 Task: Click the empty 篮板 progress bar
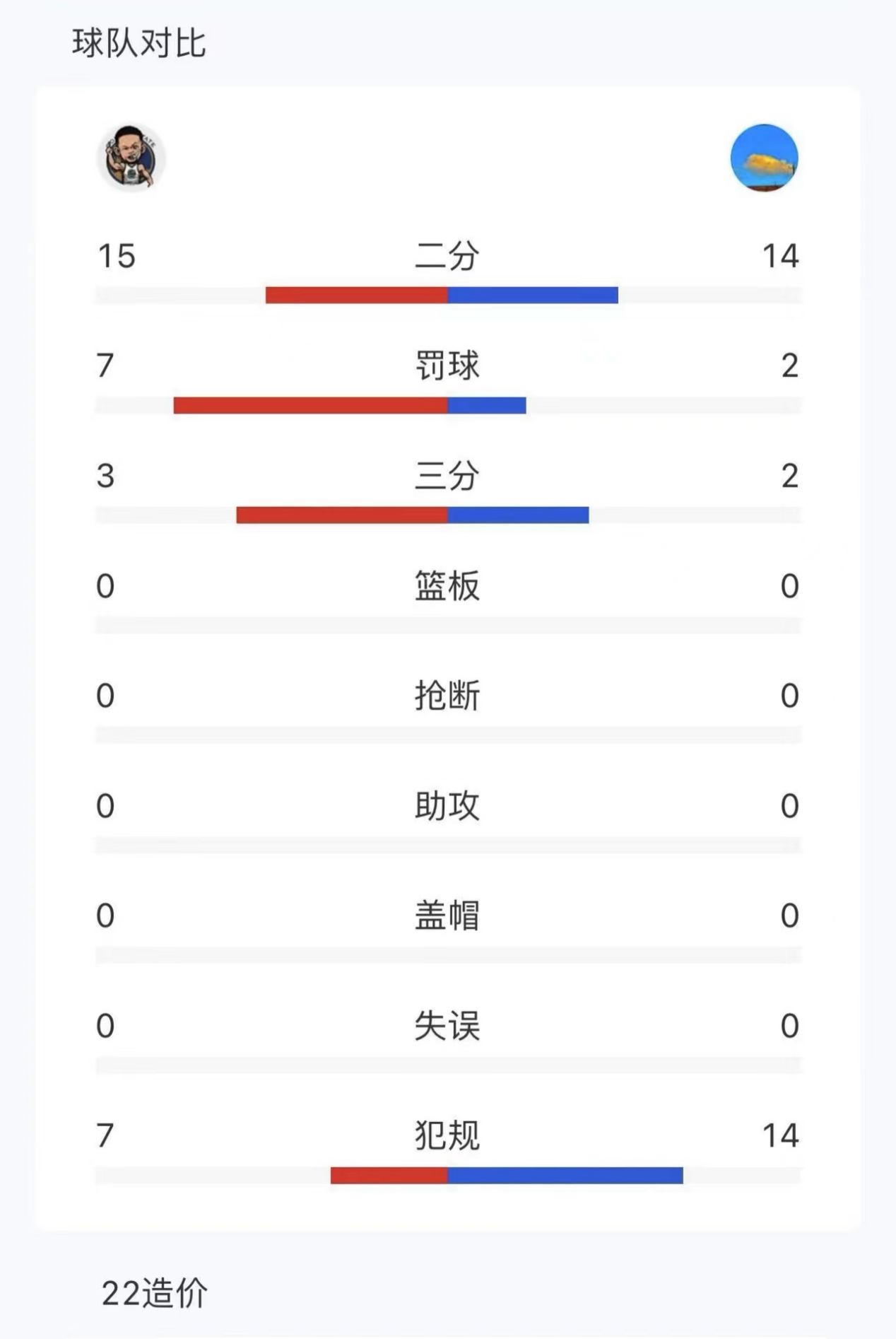pyautogui.click(x=448, y=625)
